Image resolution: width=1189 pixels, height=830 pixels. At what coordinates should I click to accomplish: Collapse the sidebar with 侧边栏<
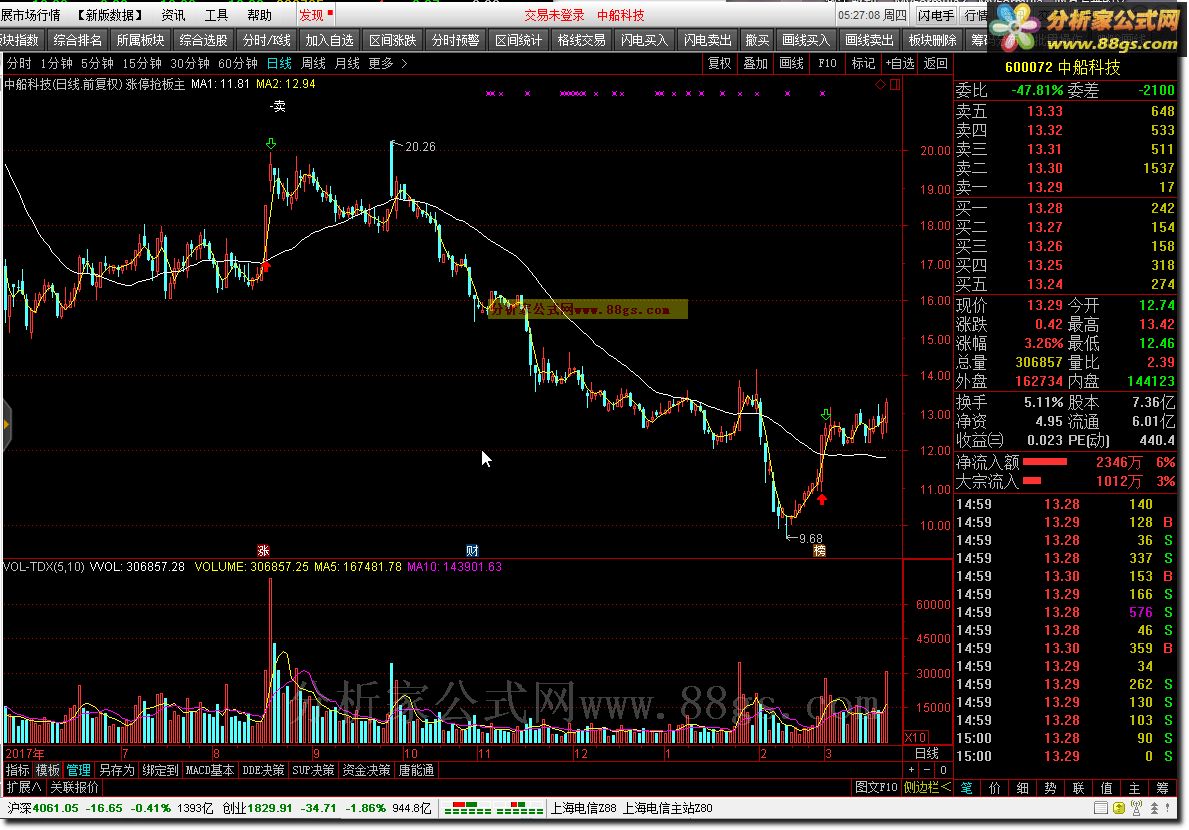pos(927,788)
